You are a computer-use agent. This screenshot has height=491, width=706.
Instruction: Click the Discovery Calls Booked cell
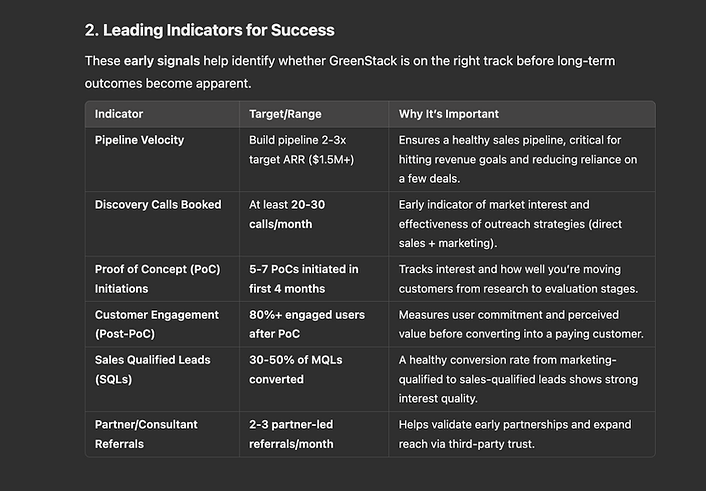point(158,205)
